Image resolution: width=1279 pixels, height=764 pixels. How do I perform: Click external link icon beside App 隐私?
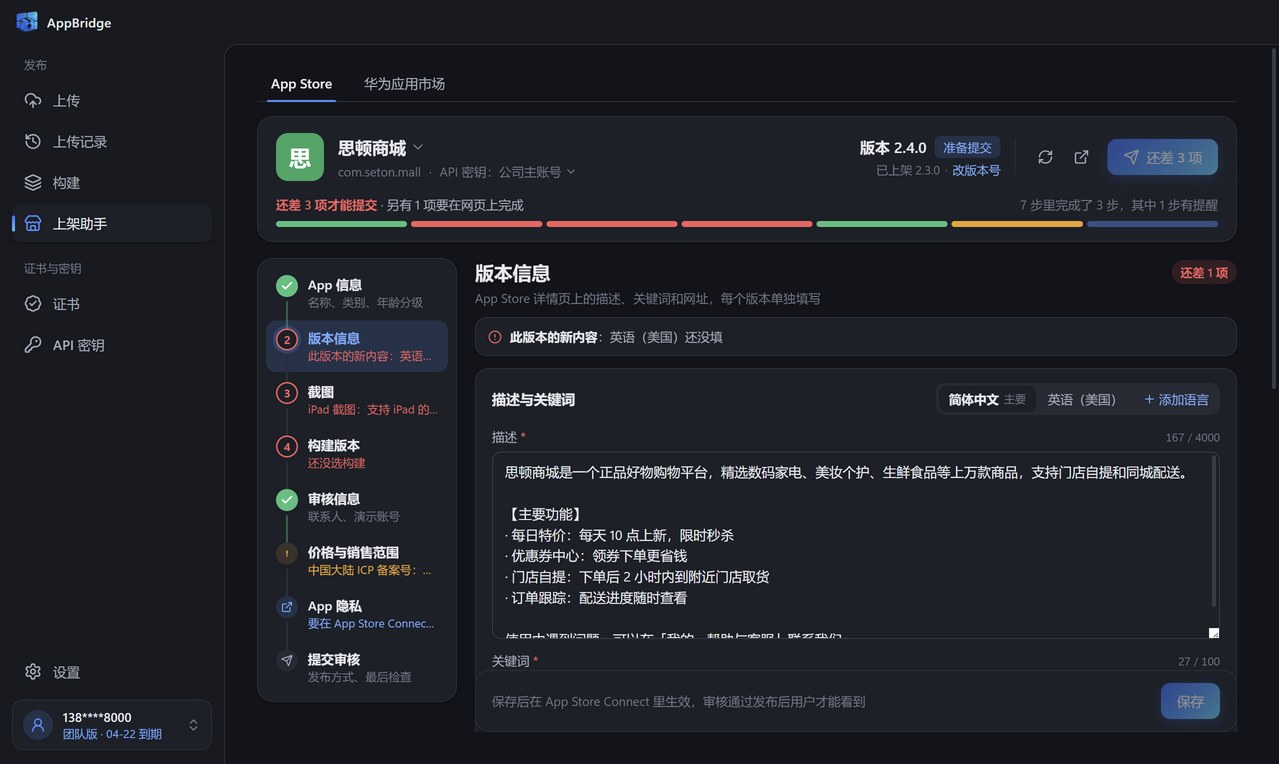[287, 607]
